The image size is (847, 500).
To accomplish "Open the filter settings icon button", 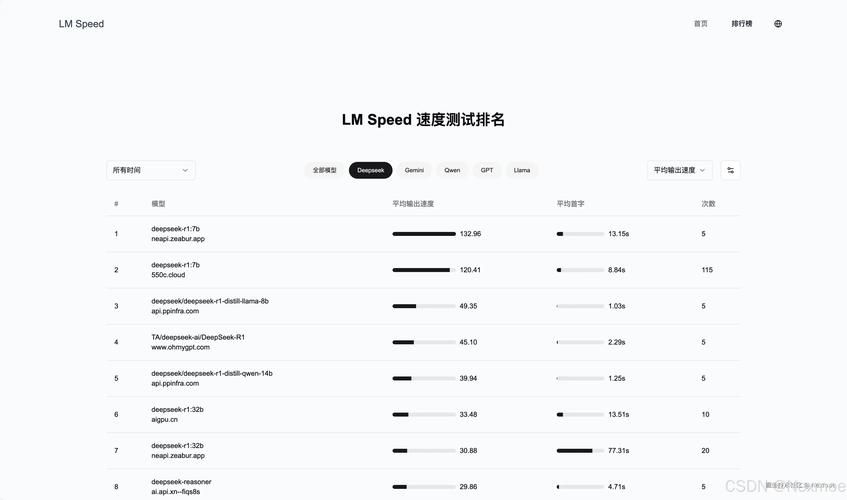I will point(730,170).
